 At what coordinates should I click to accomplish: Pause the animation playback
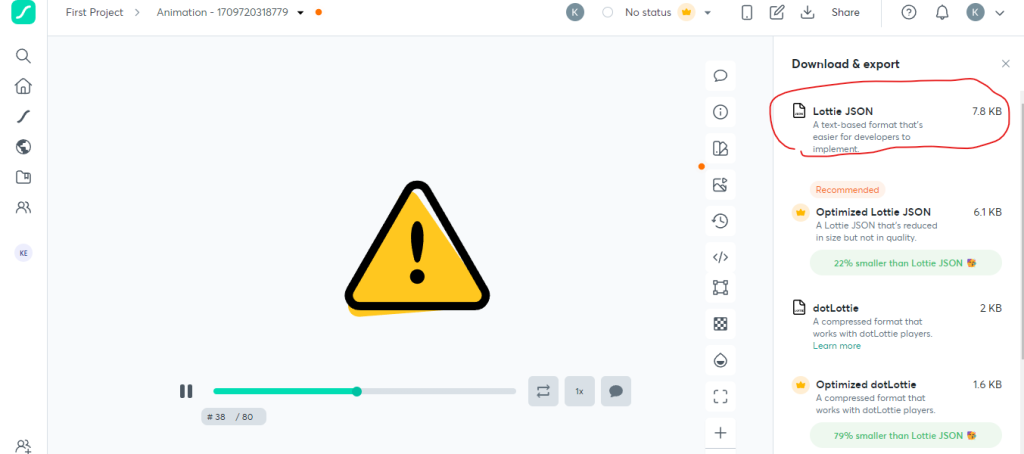(x=186, y=391)
